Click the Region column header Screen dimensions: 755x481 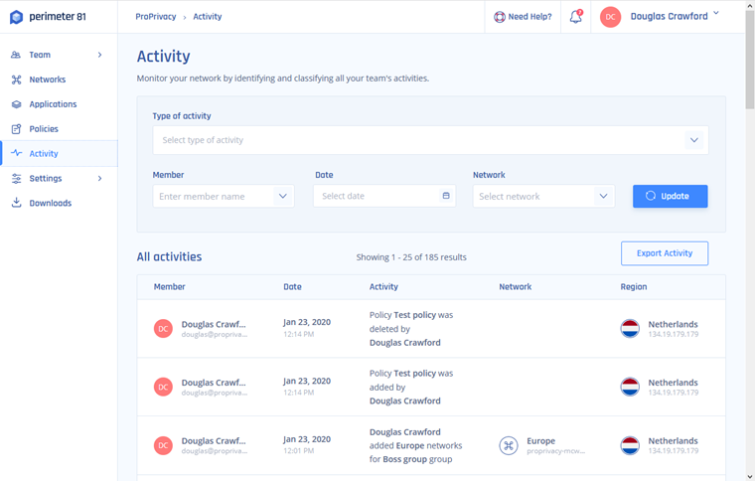pos(634,286)
